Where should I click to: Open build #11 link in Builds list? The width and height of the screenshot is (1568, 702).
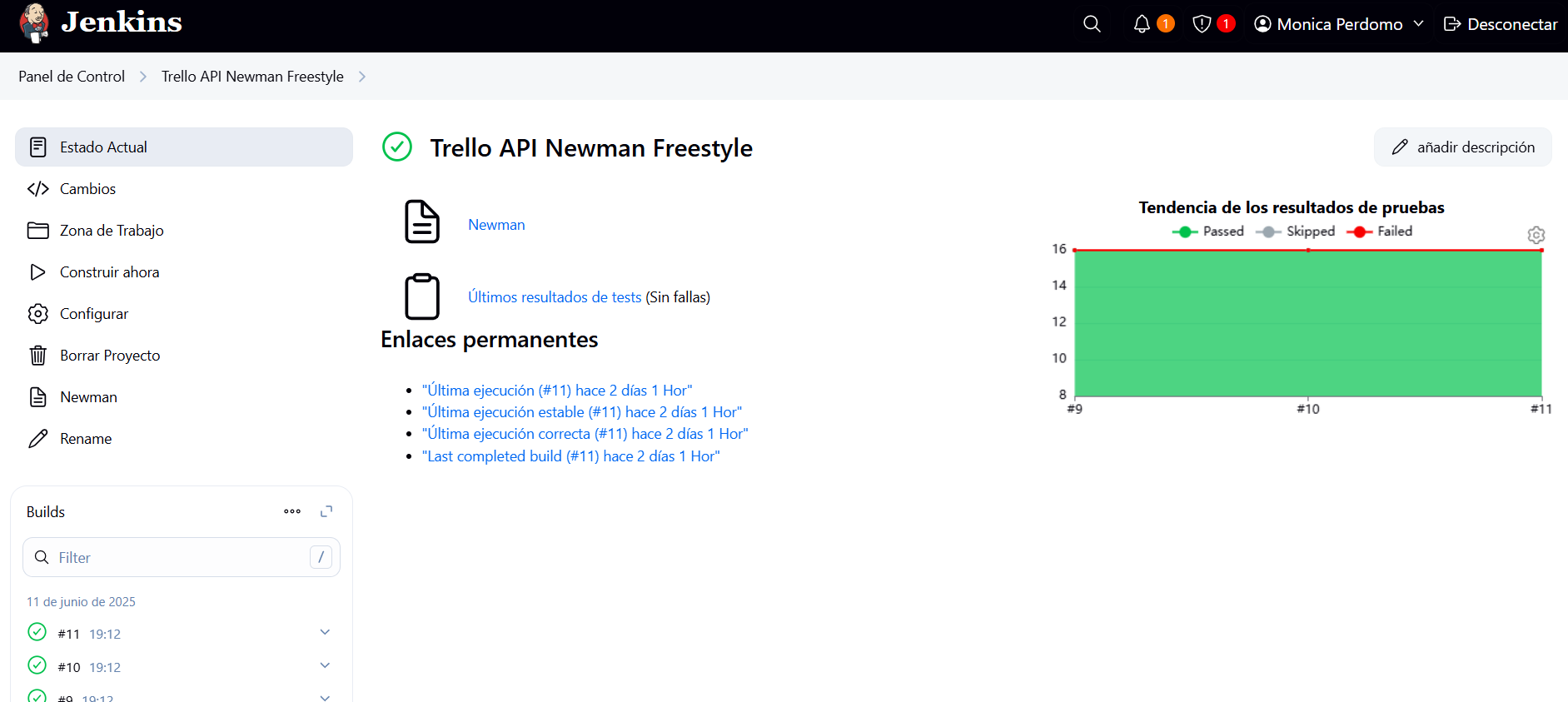pyautogui.click(x=69, y=635)
